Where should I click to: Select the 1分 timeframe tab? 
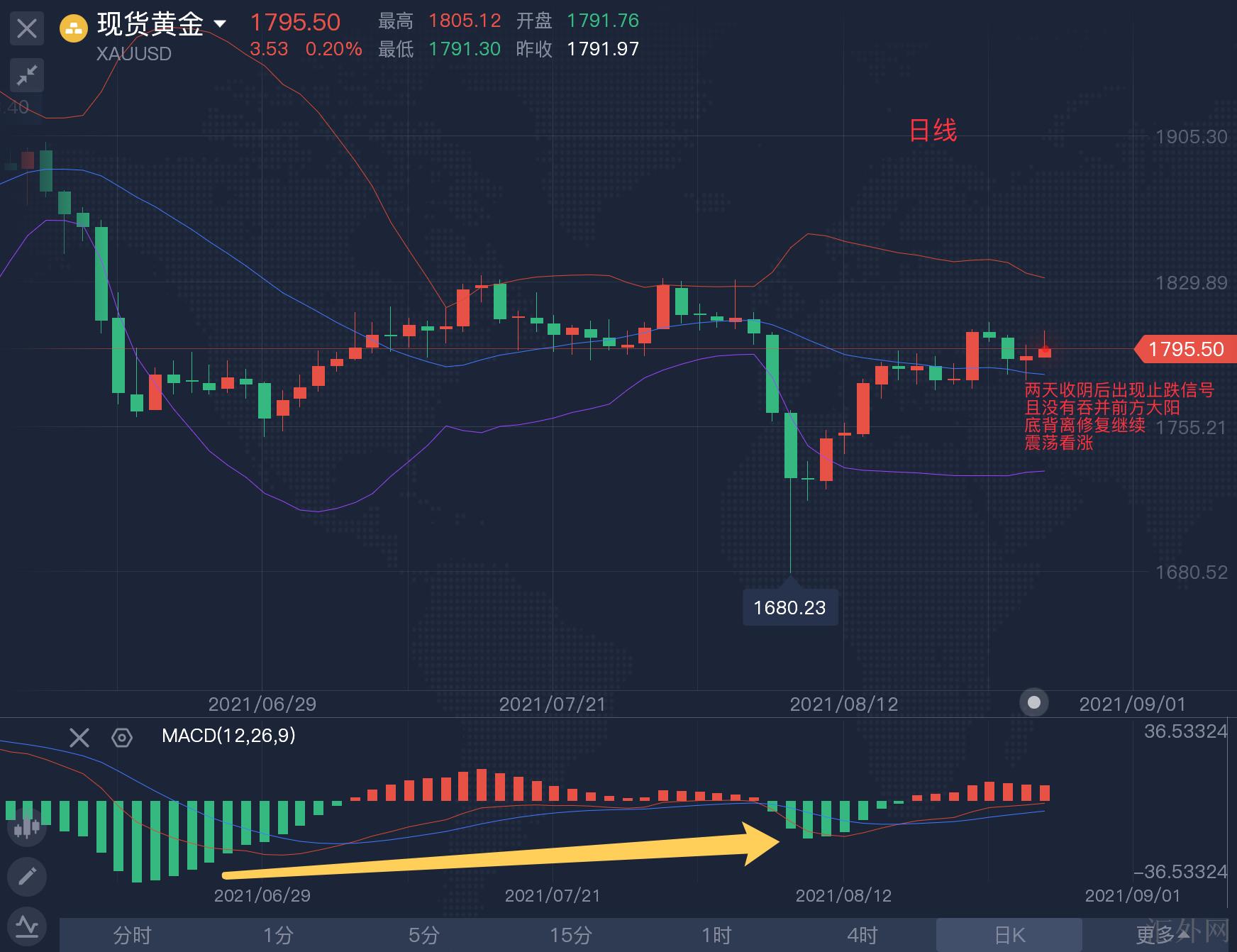pos(278,935)
